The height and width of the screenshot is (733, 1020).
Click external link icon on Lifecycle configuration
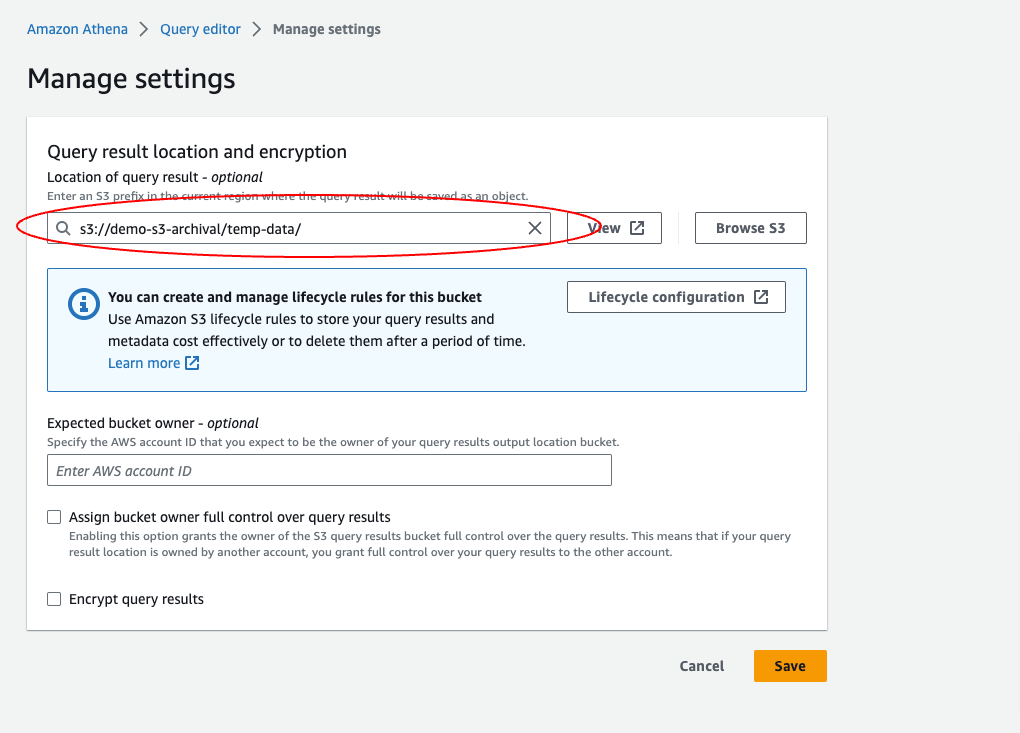tap(761, 297)
